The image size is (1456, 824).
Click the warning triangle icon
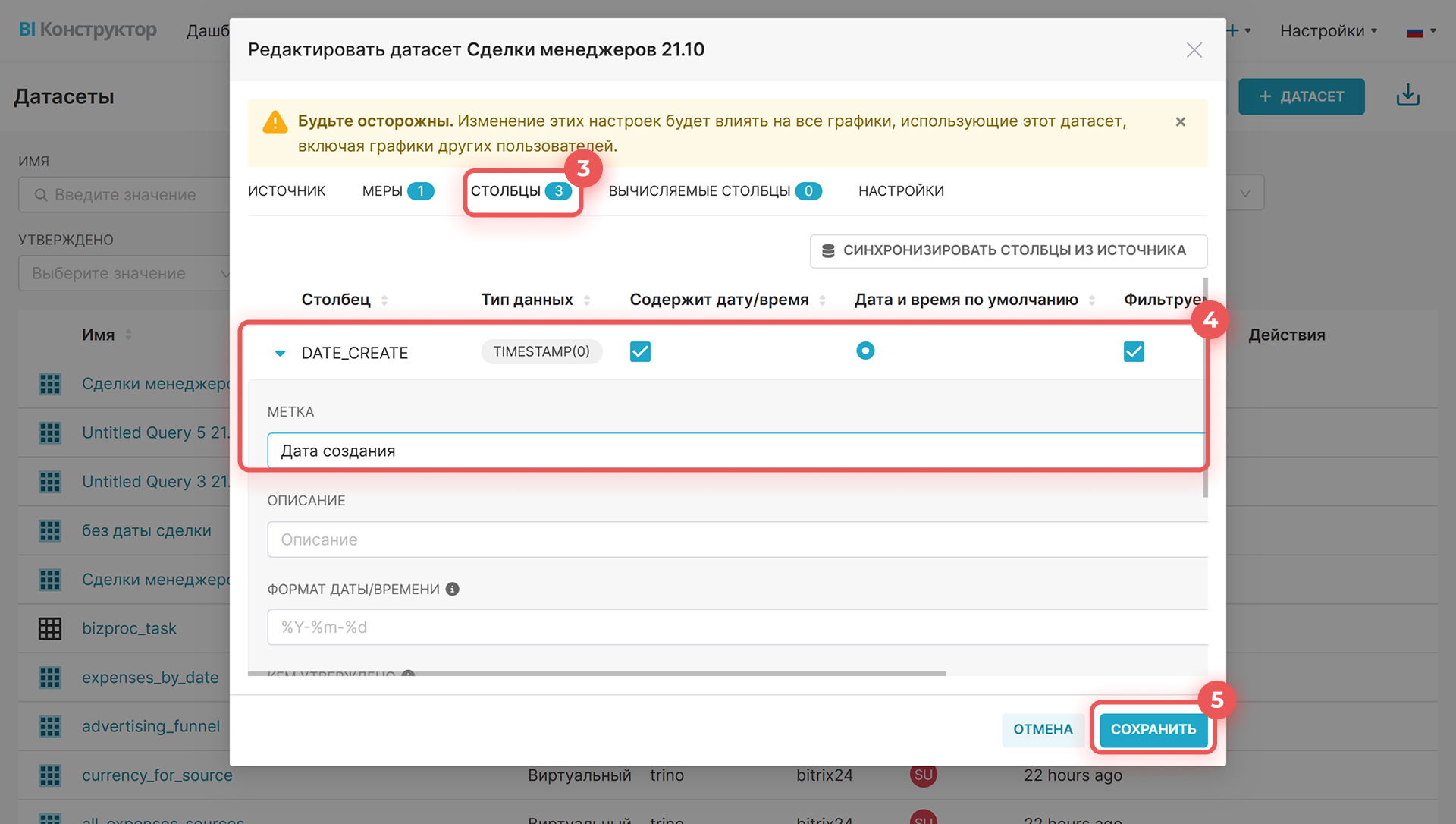275,122
